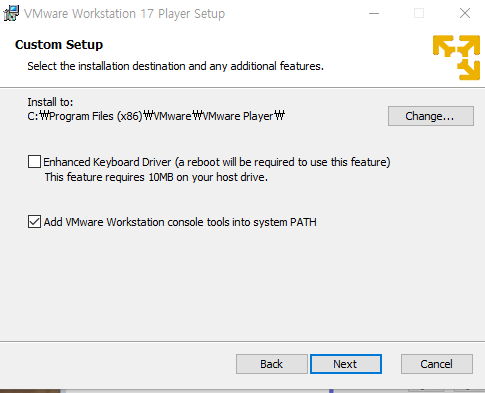Screen dimensions: 485x393
Task: Click the install path C:\Program Files (x86) text
Action: (x=156, y=116)
